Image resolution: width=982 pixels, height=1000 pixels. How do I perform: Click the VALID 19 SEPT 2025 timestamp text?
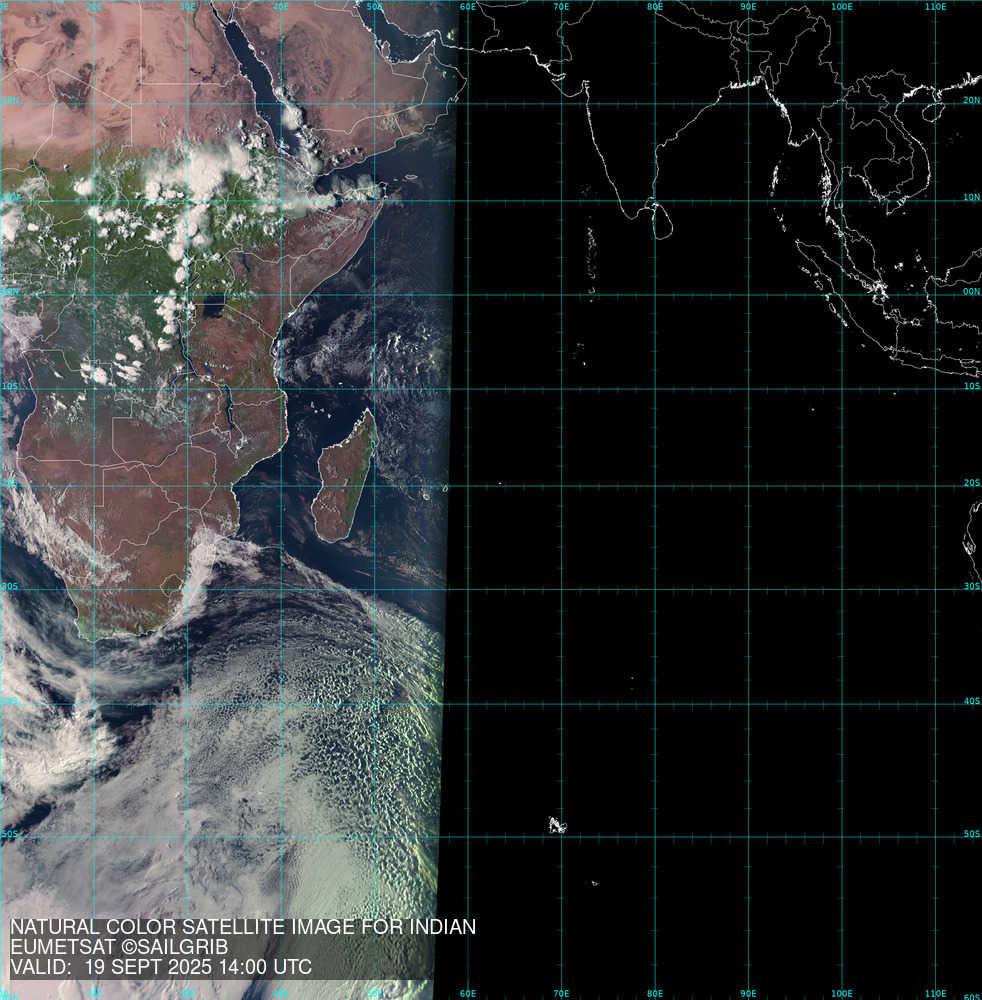(161, 968)
